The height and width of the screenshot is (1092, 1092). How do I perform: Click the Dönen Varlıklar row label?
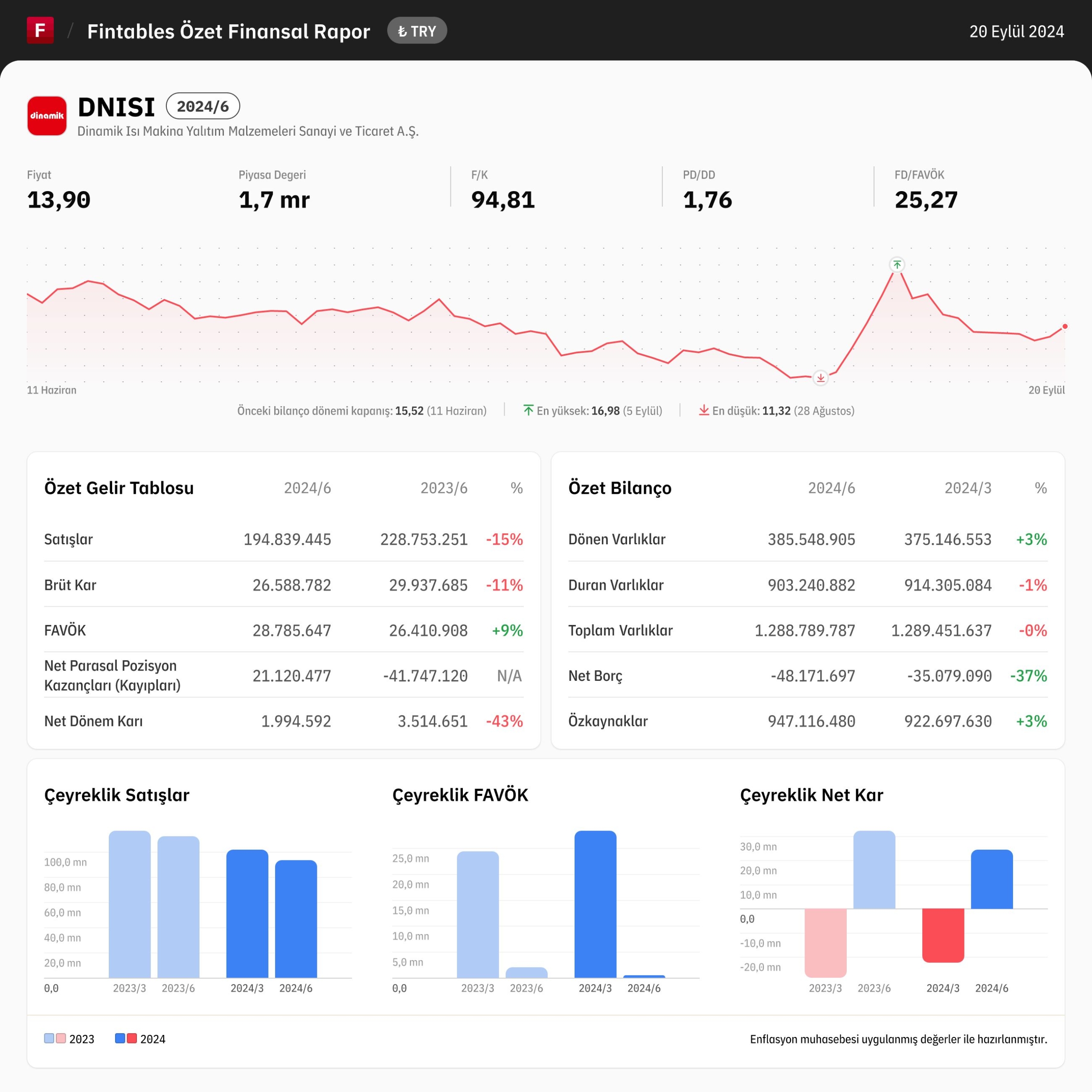[x=617, y=539]
